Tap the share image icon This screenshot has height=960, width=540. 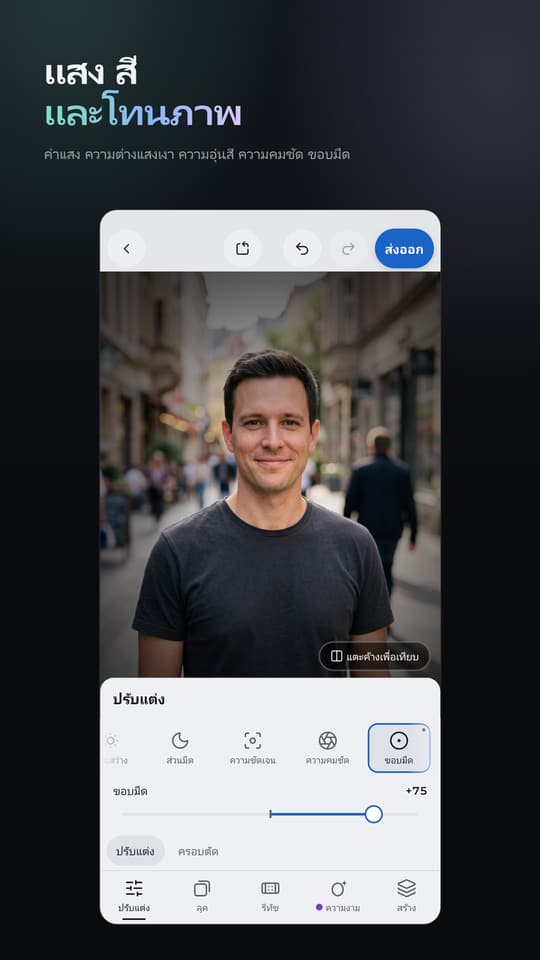click(242, 249)
